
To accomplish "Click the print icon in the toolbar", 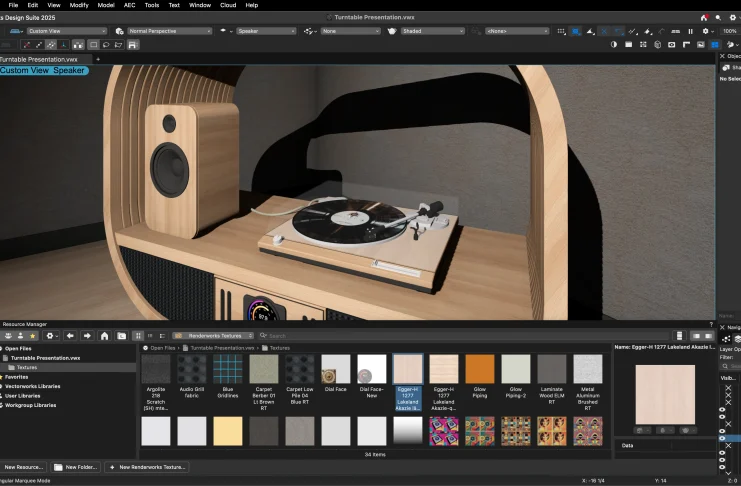I will 133,45.
